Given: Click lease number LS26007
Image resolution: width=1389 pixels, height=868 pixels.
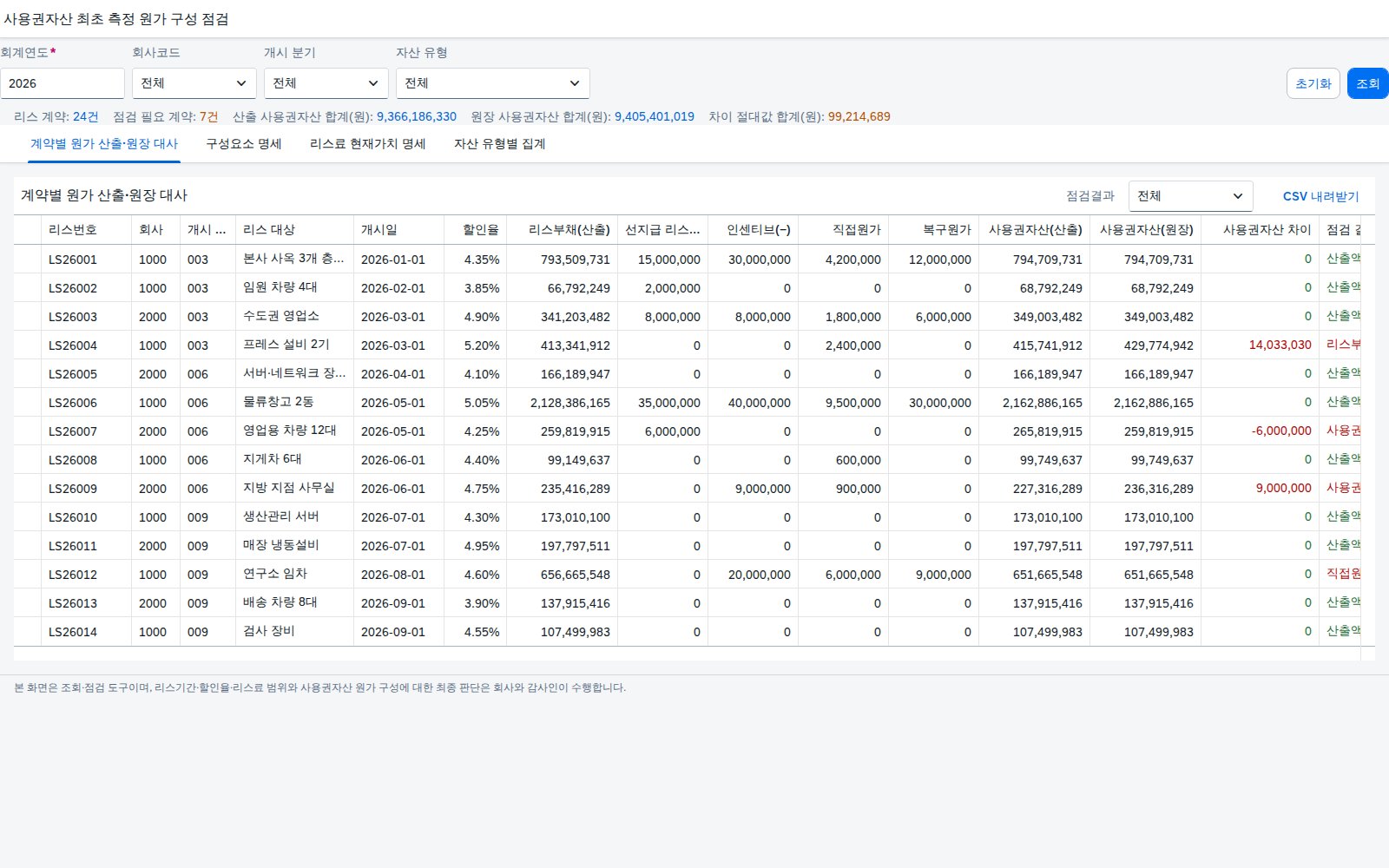Looking at the screenshot, I should pyautogui.click(x=73, y=431).
